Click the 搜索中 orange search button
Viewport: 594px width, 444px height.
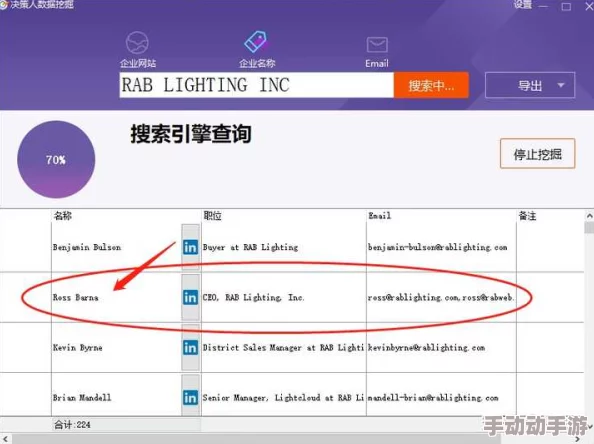click(x=431, y=85)
